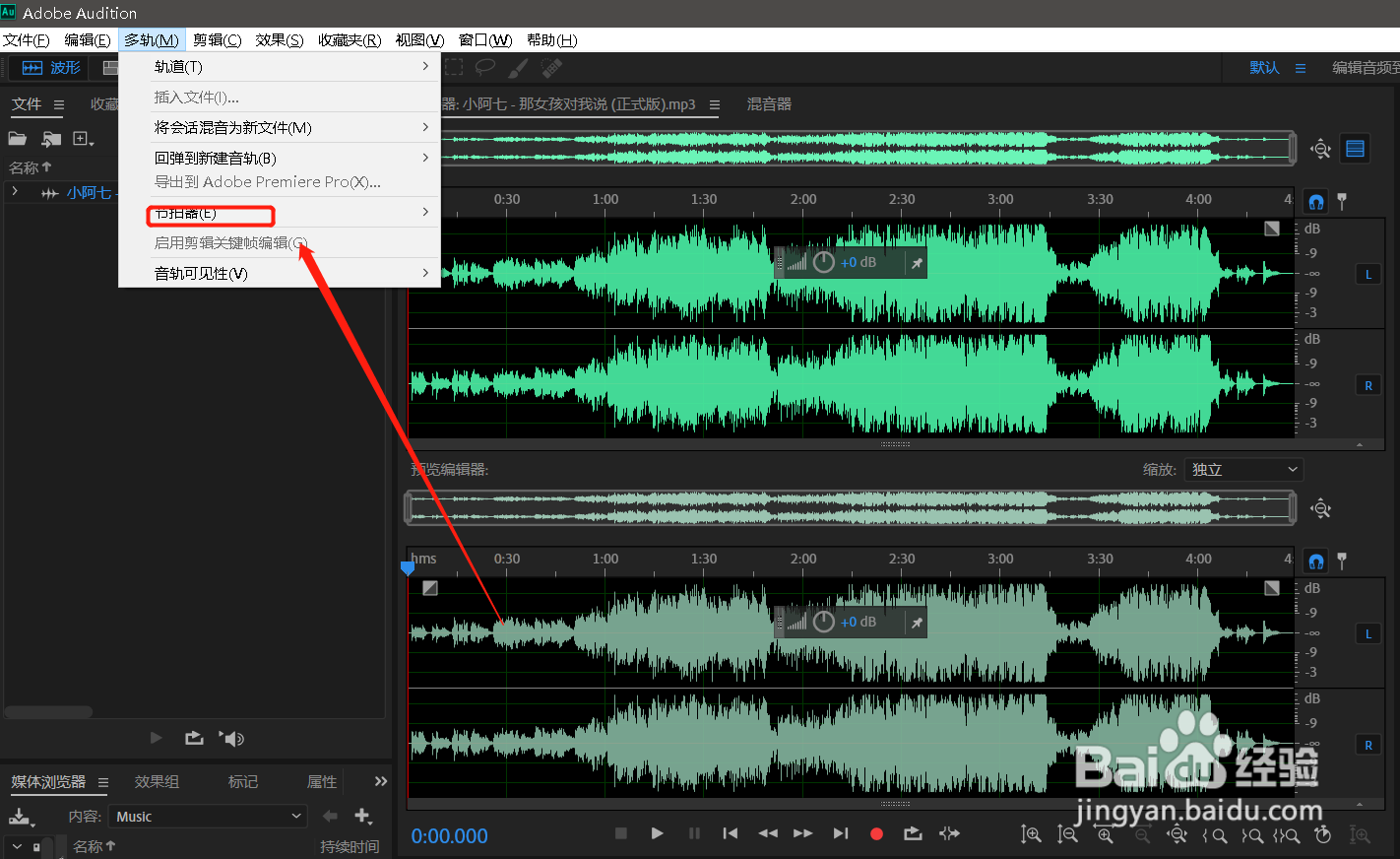This screenshot has height=859, width=1400.
Task: Select the Lasso Selection tool
Action: tap(485, 67)
